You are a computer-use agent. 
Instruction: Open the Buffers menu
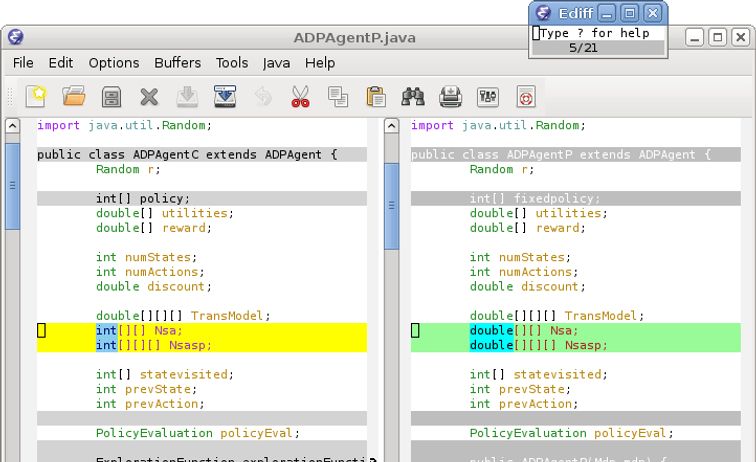tap(177, 62)
